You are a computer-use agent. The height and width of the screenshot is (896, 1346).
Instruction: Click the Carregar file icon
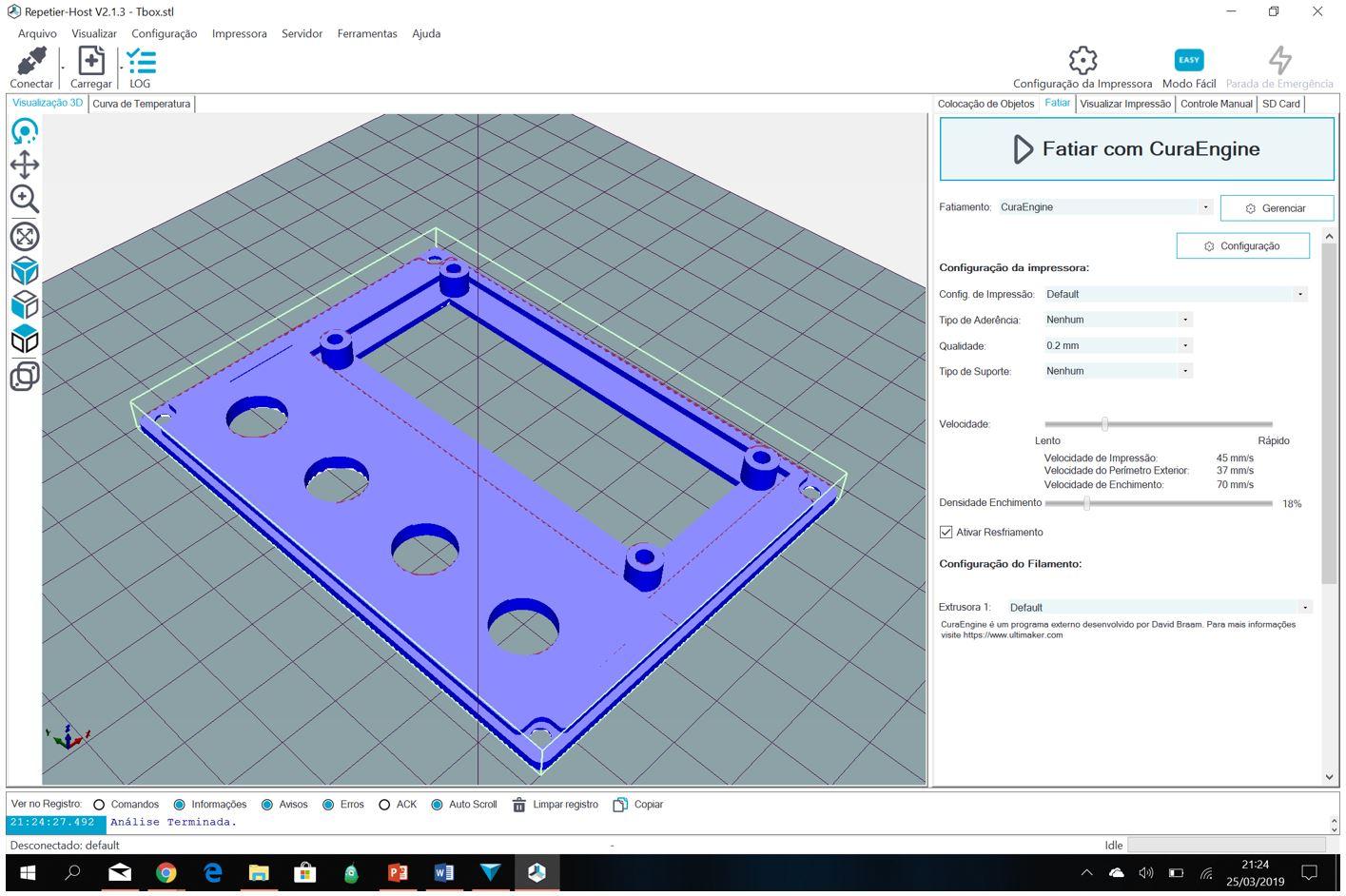(91, 61)
